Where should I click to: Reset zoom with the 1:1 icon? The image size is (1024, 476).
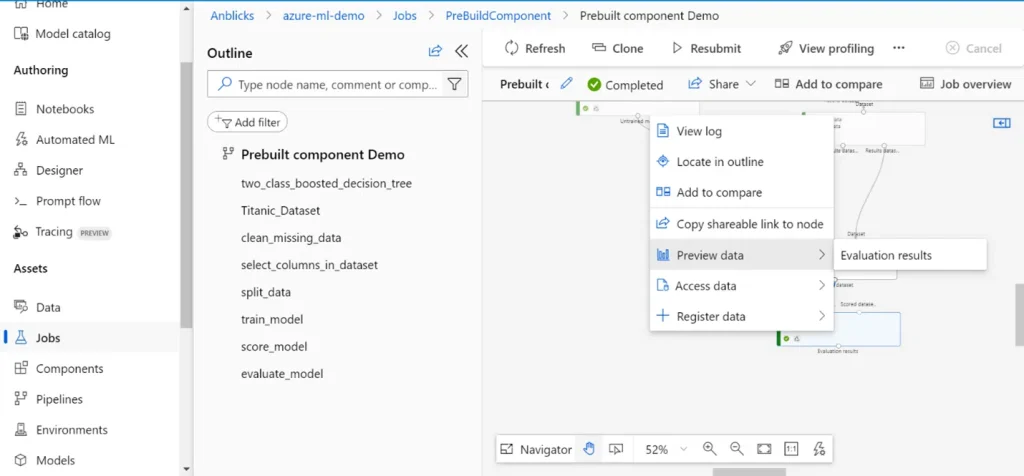pos(791,449)
